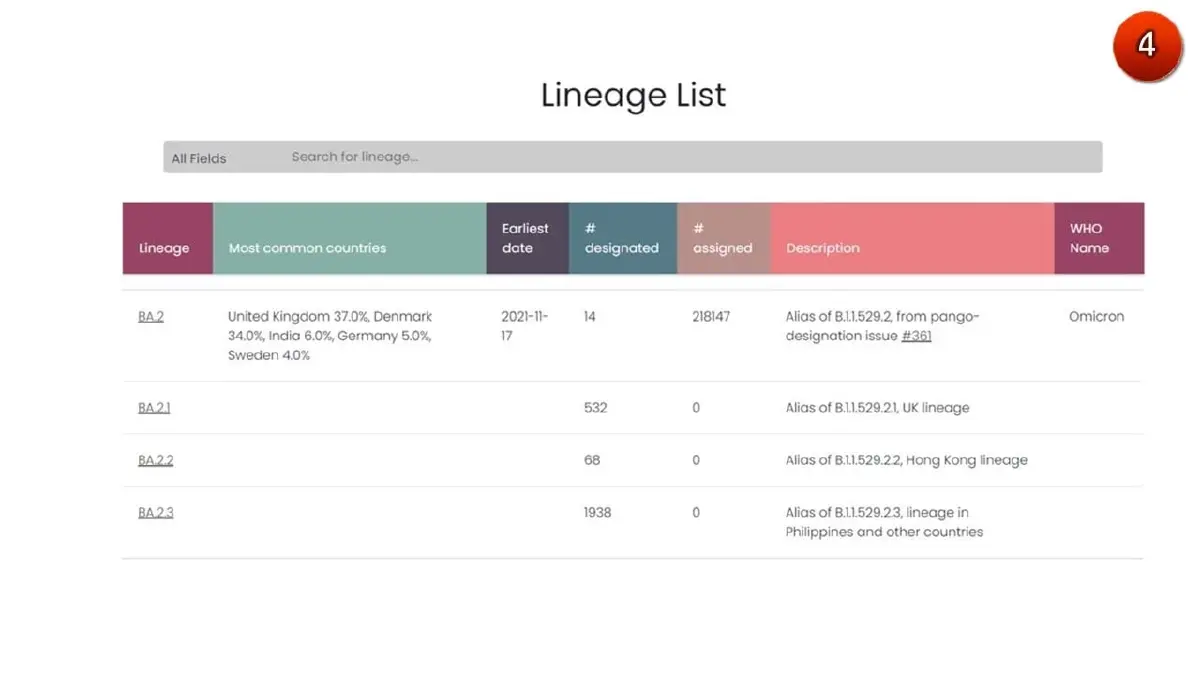This screenshot has height=675, width=1200.
Task: Sort by # designated column header
Action: pyautogui.click(x=623, y=239)
